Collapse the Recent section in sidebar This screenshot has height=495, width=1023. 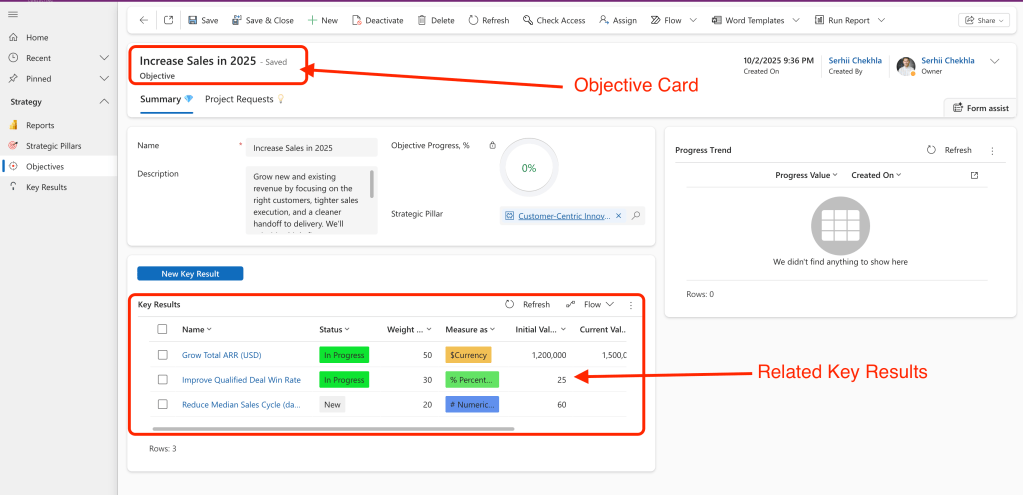point(104,58)
